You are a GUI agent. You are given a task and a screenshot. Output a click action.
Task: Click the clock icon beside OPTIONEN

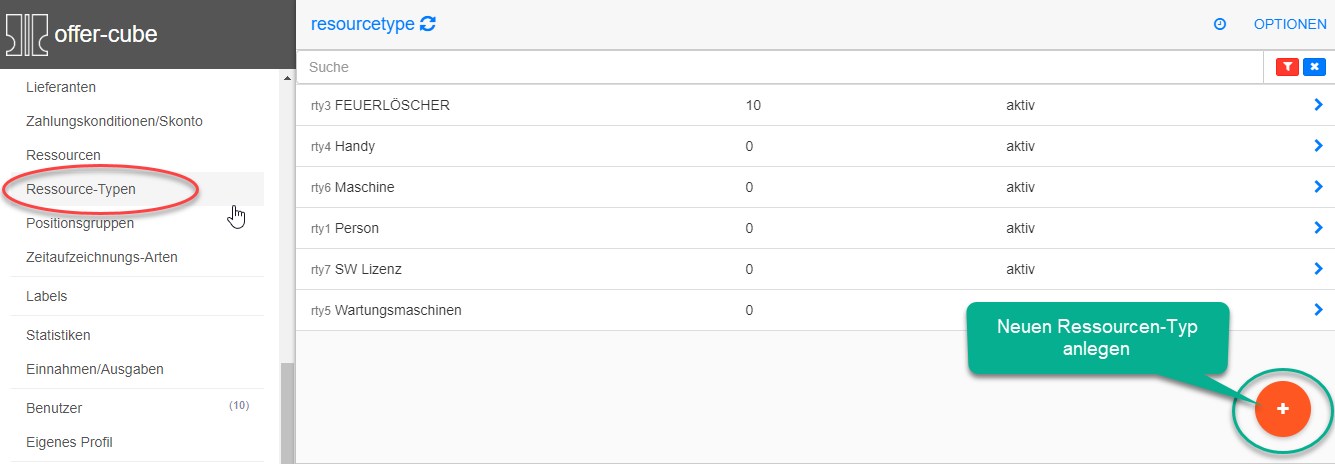click(1219, 24)
